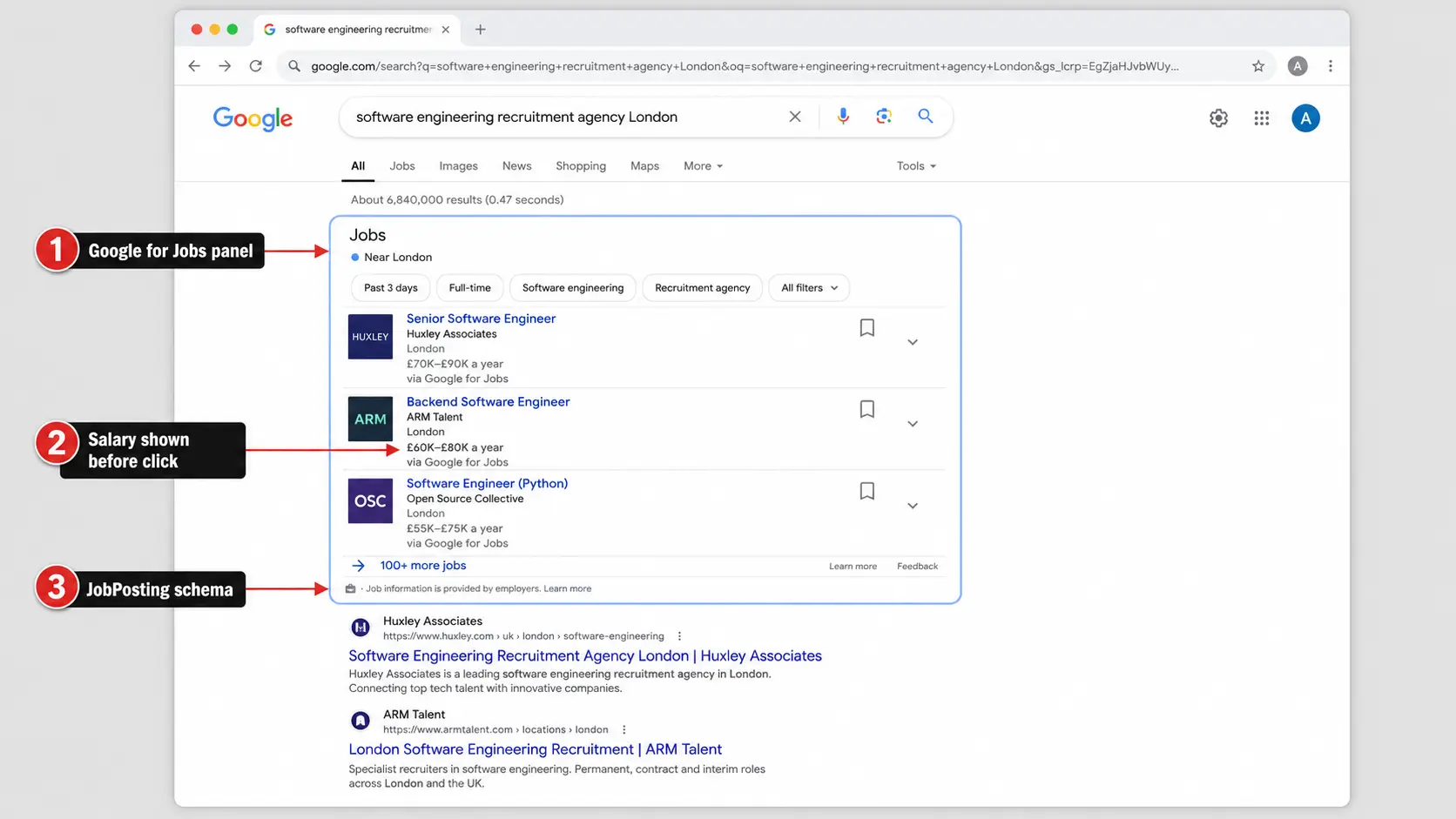1456x819 pixels.
Task: Open a new browser tab
Action: [481, 30]
